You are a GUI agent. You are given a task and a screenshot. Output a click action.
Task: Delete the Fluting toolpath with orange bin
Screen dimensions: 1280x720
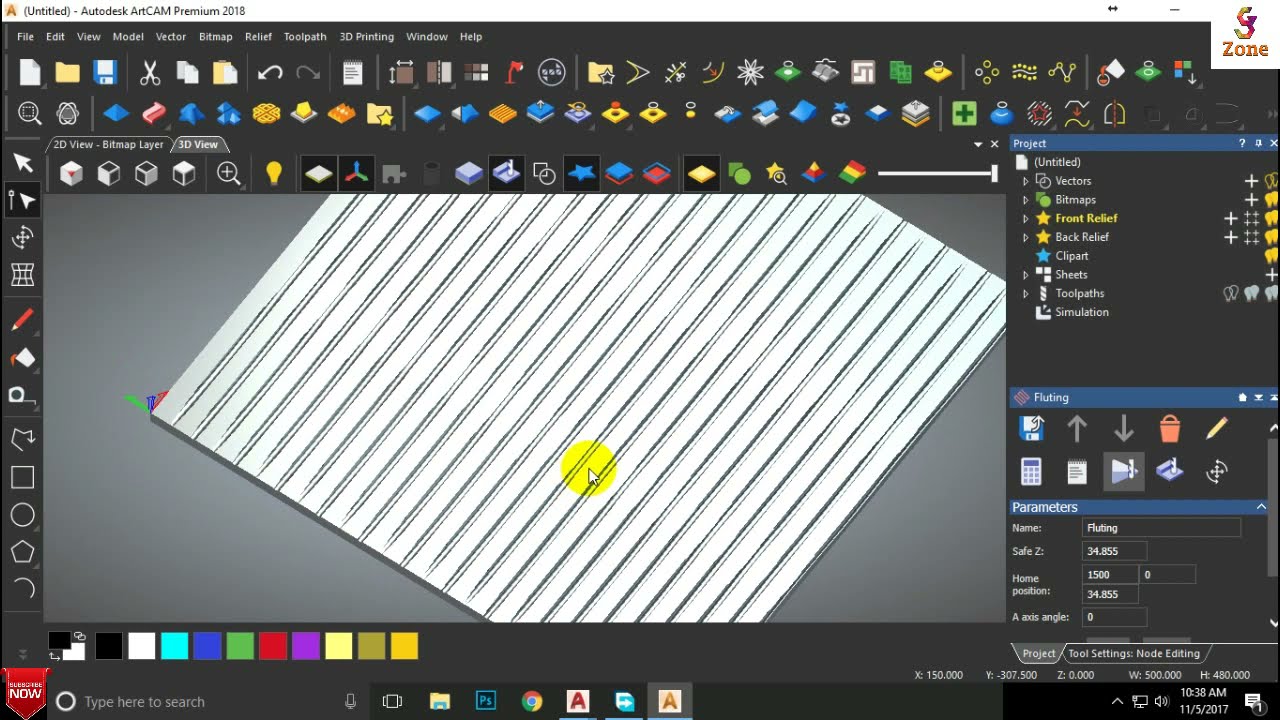(x=1170, y=429)
